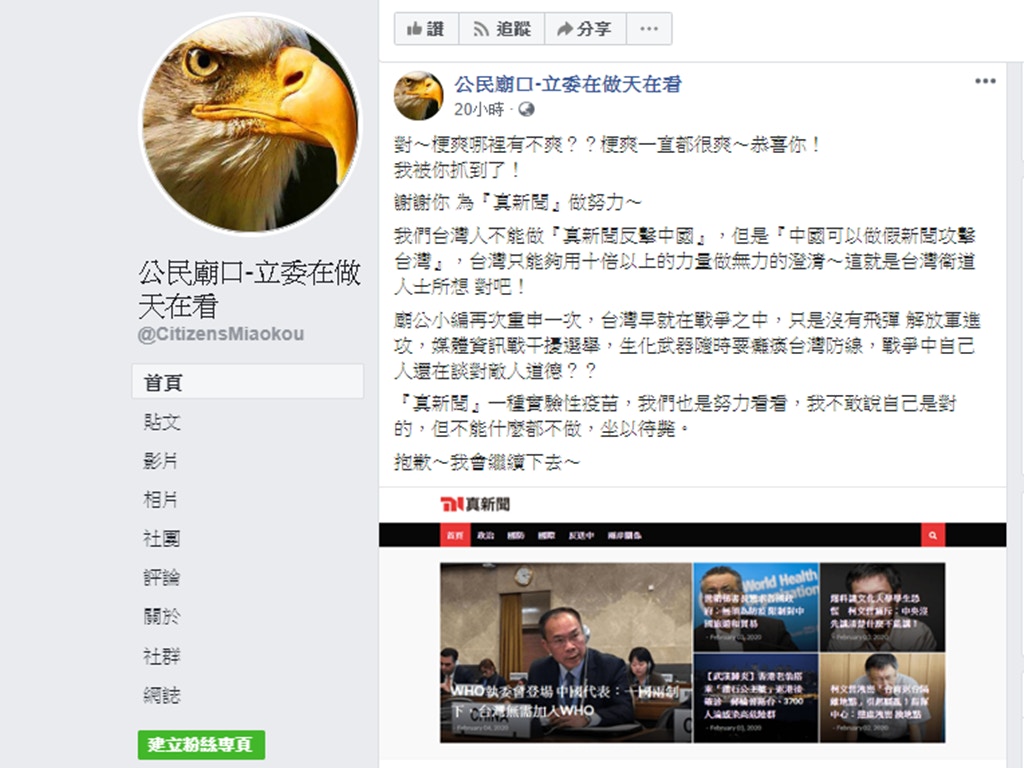Select 評論 in the sidebar menu
Screen dimensions: 1024x768
click(161, 577)
